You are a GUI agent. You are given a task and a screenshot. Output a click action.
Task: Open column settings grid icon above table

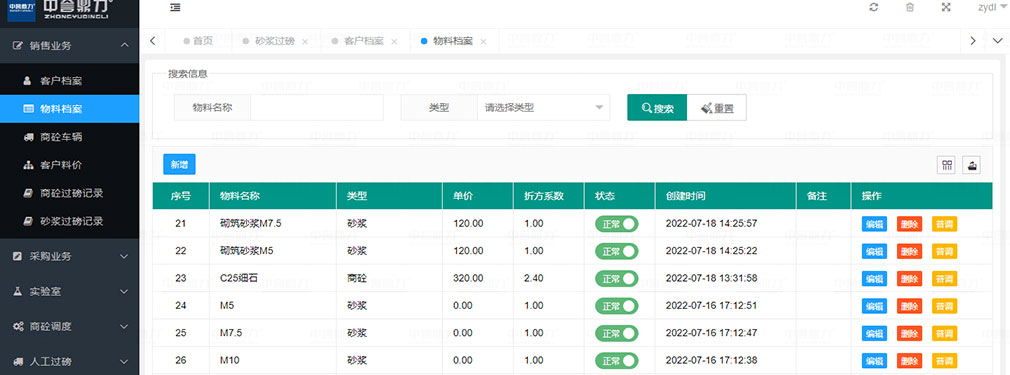tap(947, 165)
